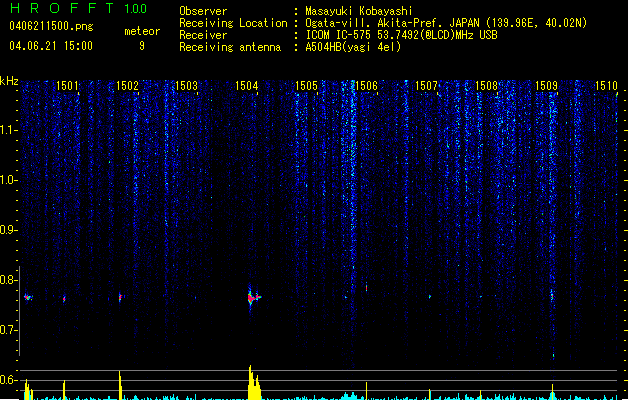Click the 0.9 frequency axis label
629x400 pixels.
pos(9,230)
